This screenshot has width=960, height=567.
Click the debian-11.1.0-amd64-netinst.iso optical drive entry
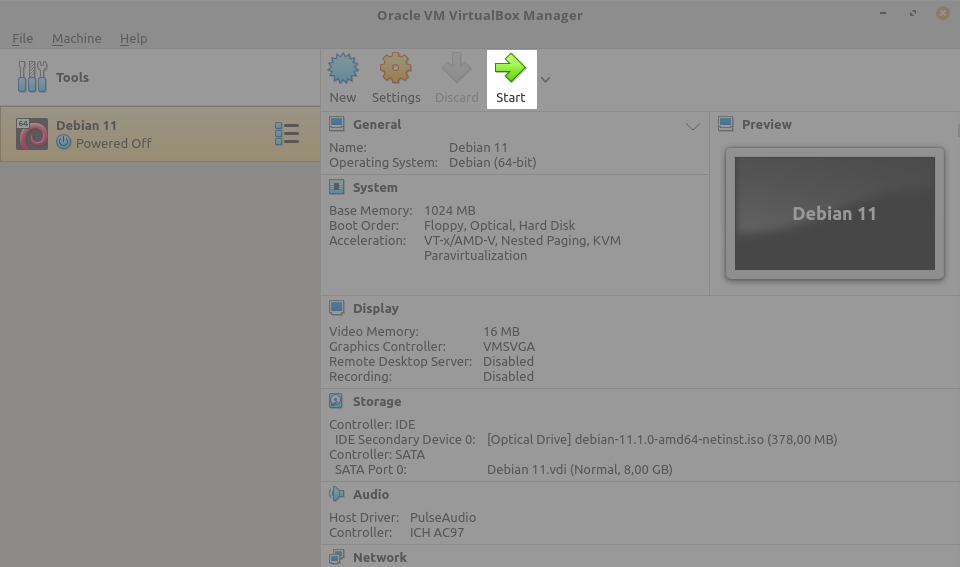point(662,440)
